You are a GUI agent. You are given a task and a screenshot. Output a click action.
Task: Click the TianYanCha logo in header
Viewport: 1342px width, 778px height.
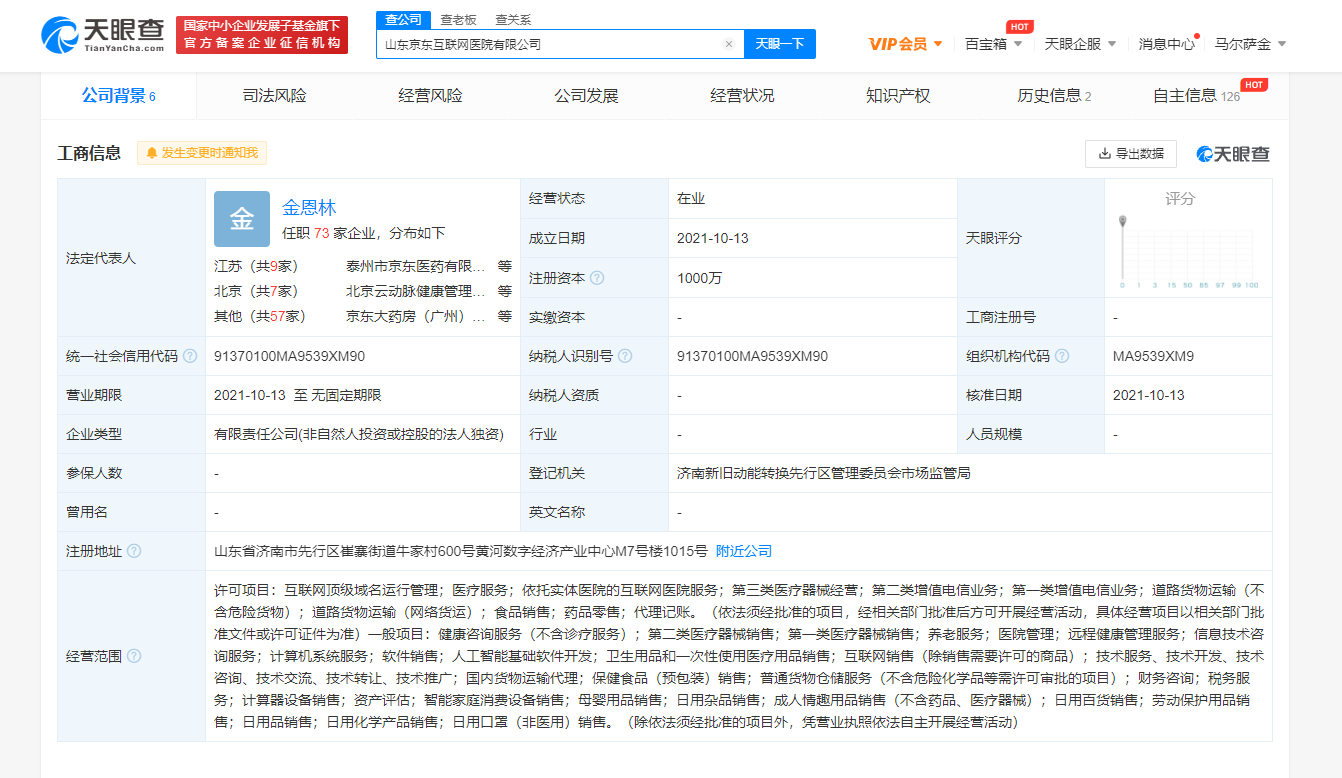tap(103, 34)
